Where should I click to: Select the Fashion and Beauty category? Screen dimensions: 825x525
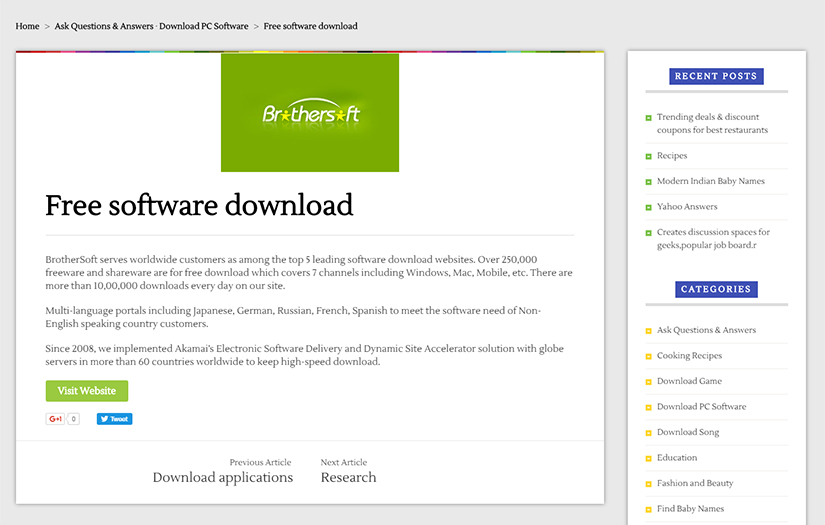coord(695,483)
